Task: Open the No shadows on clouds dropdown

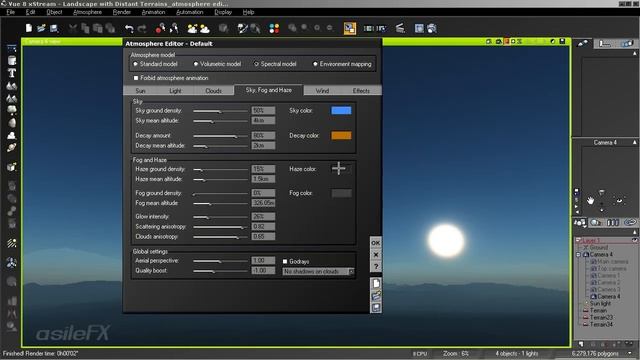Action: (x=318, y=271)
